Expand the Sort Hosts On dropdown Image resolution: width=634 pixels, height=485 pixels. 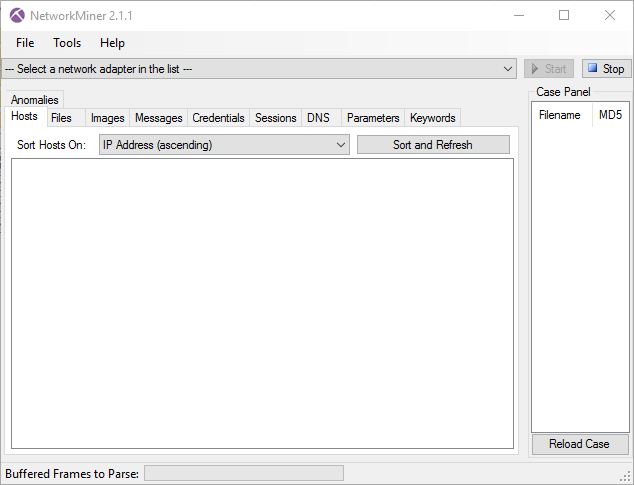(x=340, y=145)
